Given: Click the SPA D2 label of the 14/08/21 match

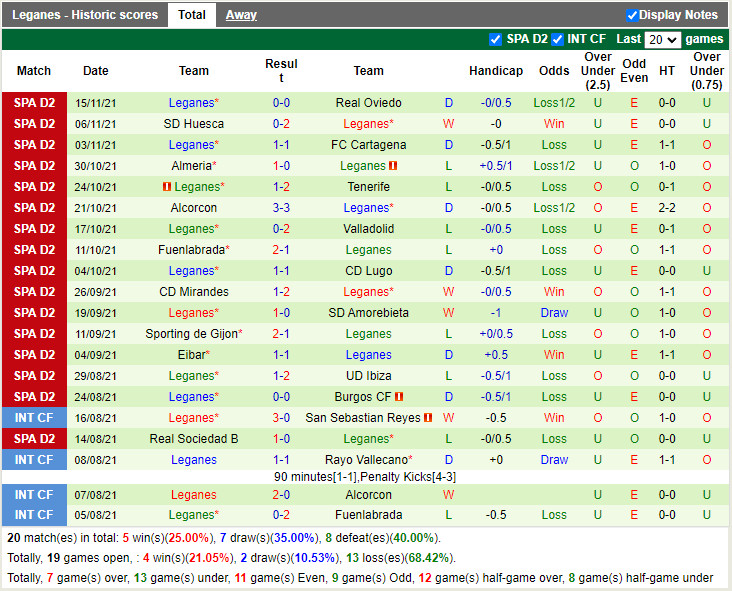Looking at the screenshot, I should point(34,439).
